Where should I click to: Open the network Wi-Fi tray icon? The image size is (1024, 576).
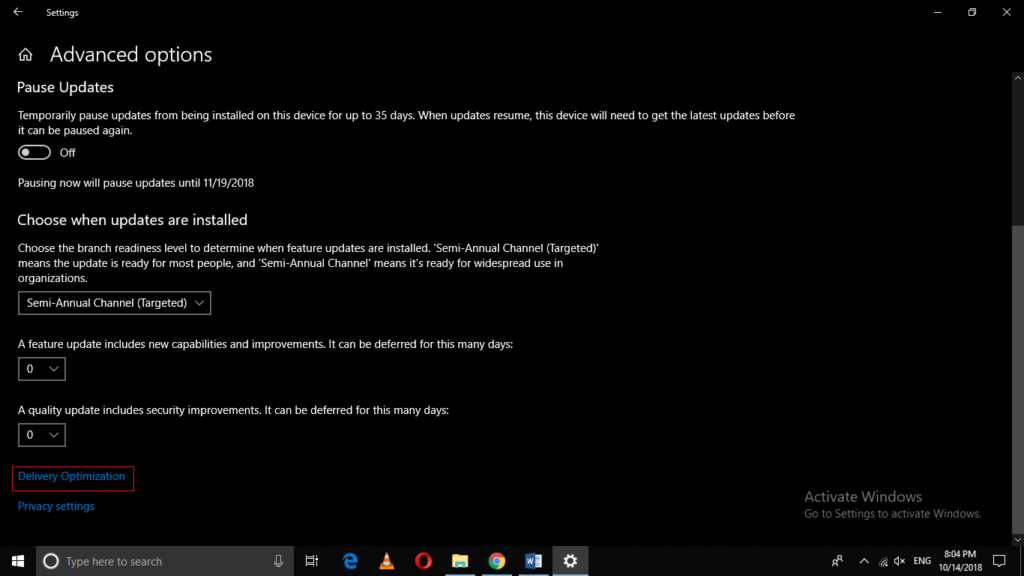883,562
